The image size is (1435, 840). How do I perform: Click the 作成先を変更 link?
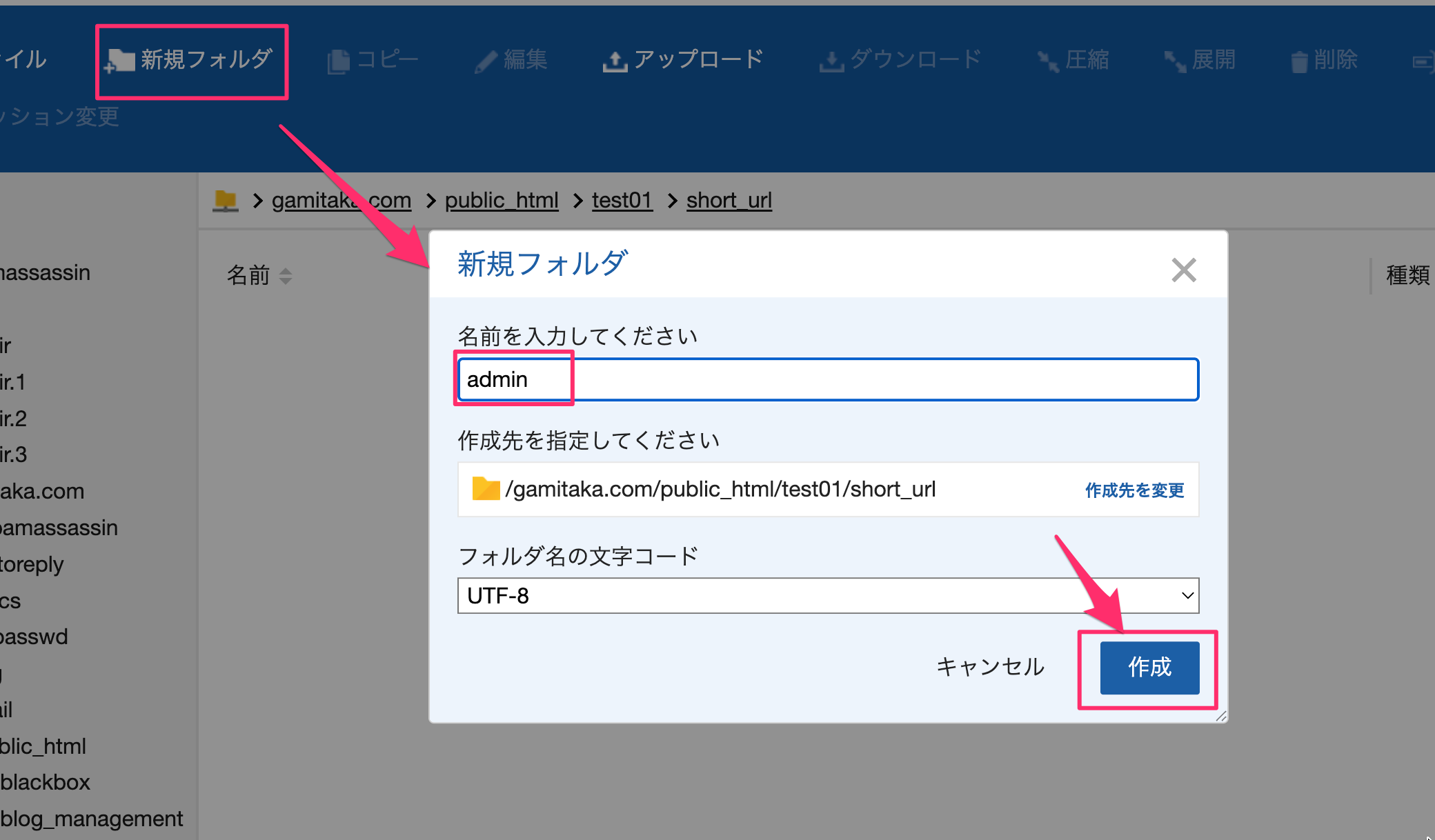pos(1134,490)
